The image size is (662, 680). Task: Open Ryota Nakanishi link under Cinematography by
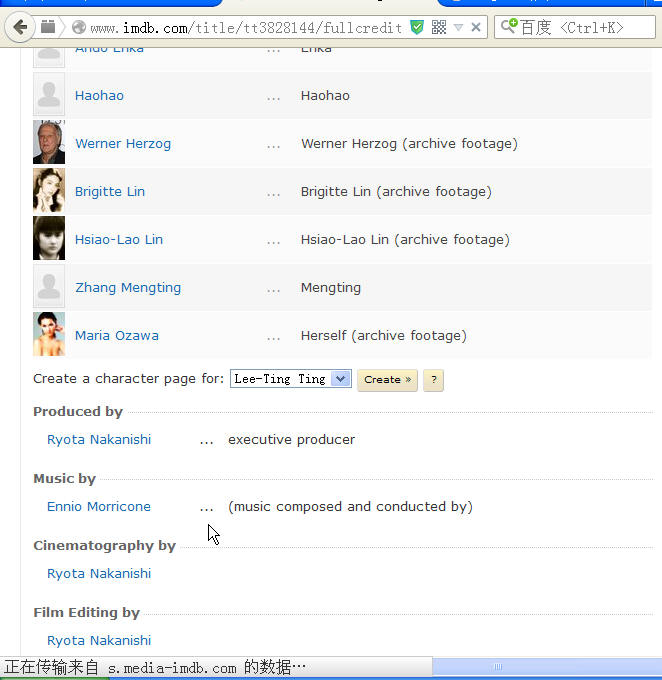pyautogui.click(x=99, y=574)
